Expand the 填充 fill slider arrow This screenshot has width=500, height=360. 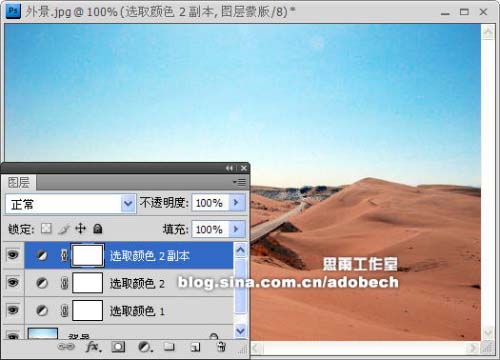coord(237,229)
